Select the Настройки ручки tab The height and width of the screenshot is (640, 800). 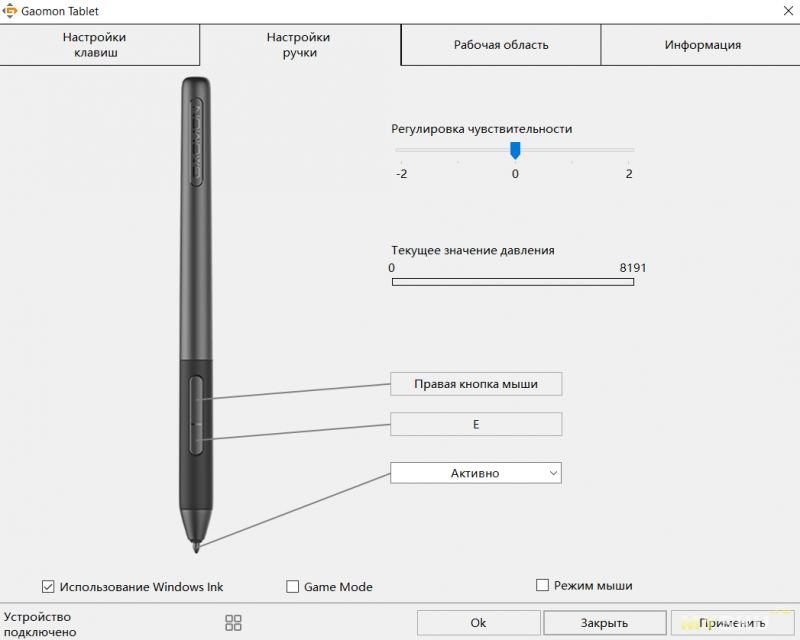tap(300, 45)
